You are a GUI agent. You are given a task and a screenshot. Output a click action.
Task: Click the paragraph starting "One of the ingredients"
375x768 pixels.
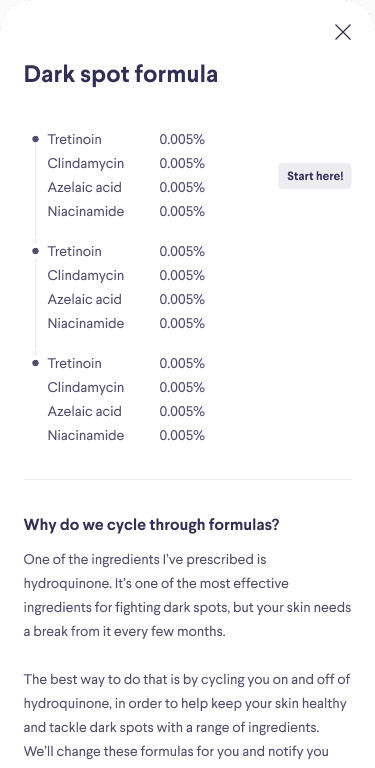[x=188, y=595]
